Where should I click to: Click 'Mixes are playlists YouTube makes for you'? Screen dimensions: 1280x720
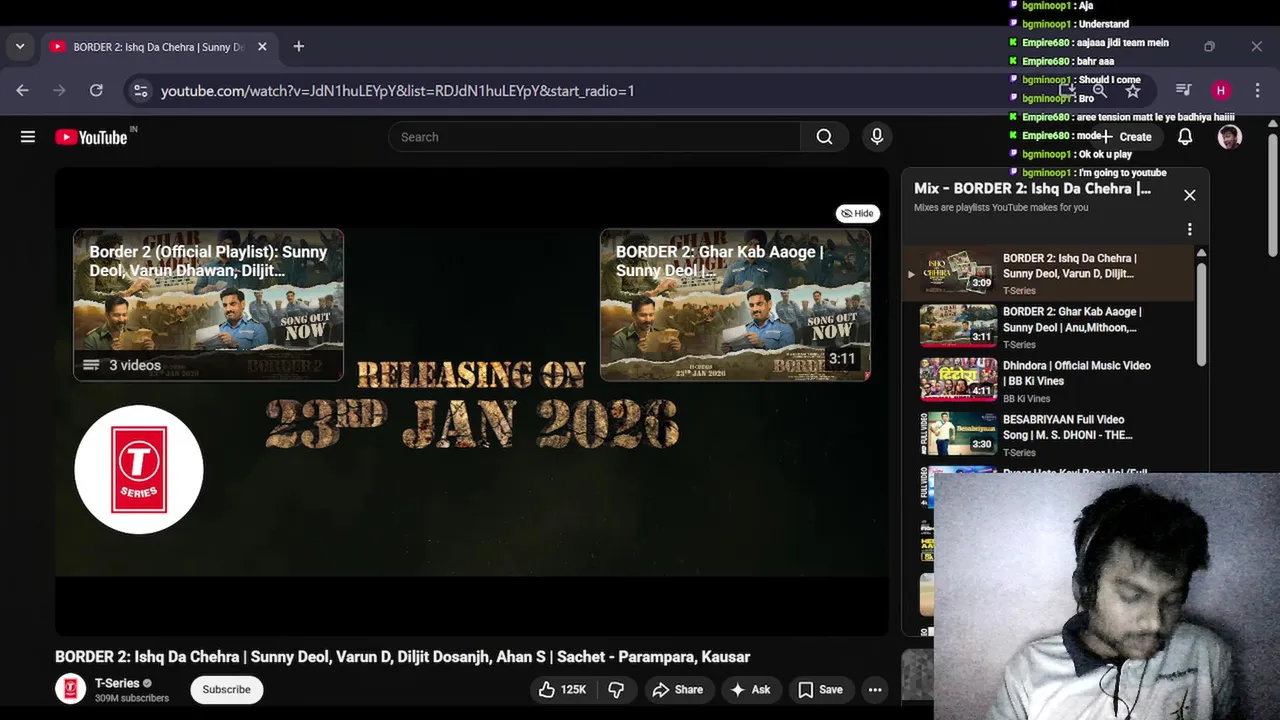[x=1001, y=208]
